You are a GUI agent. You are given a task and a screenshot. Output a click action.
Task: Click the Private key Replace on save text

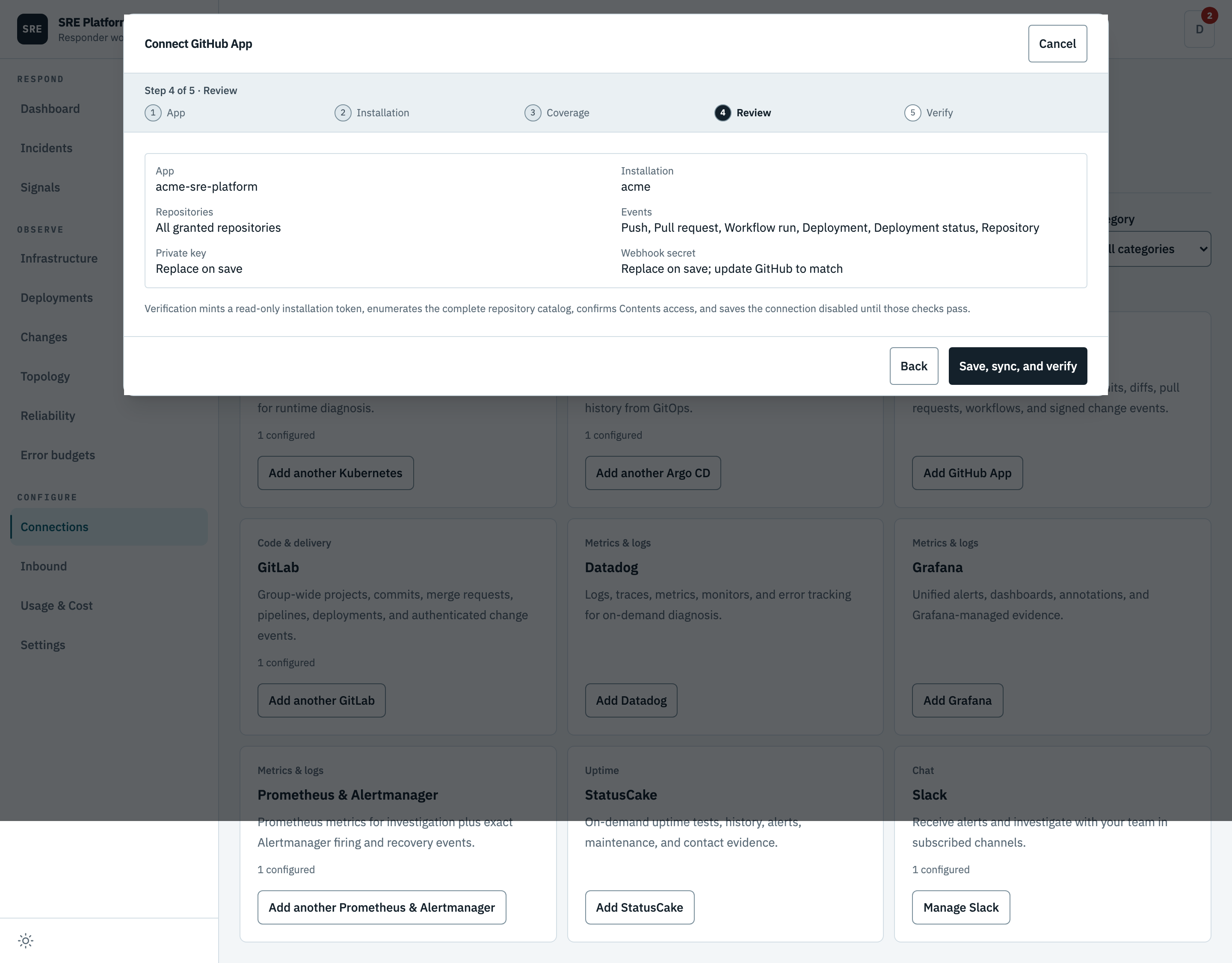[199, 269]
